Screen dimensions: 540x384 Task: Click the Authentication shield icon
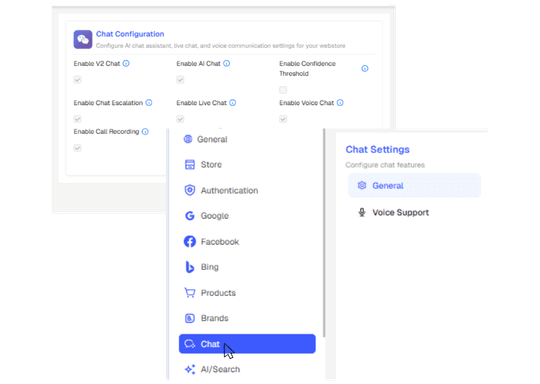click(190, 190)
